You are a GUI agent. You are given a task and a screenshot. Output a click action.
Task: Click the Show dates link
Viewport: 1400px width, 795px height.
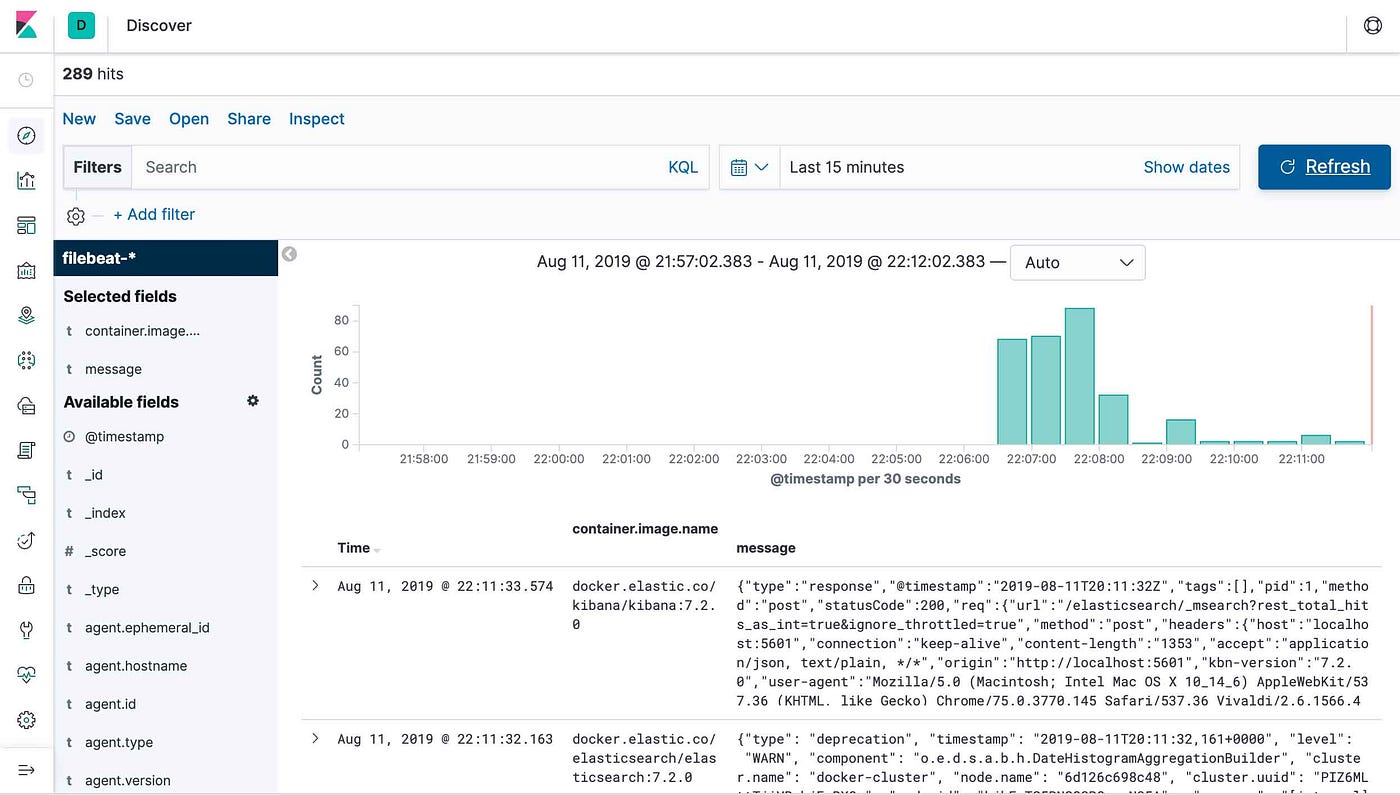coord(1187,167)
